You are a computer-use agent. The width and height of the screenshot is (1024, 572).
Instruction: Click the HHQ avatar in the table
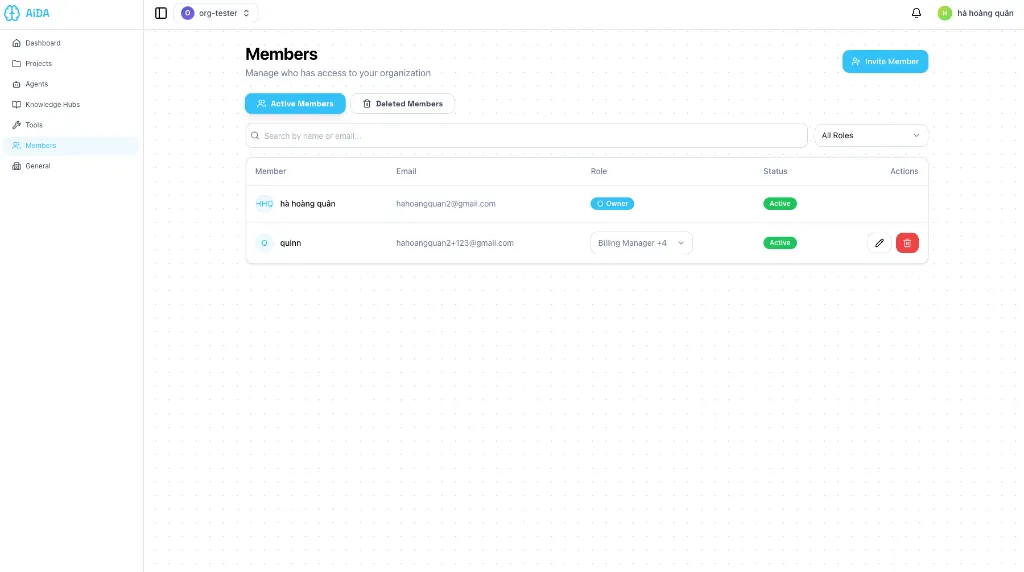click(x=264, y=204)
